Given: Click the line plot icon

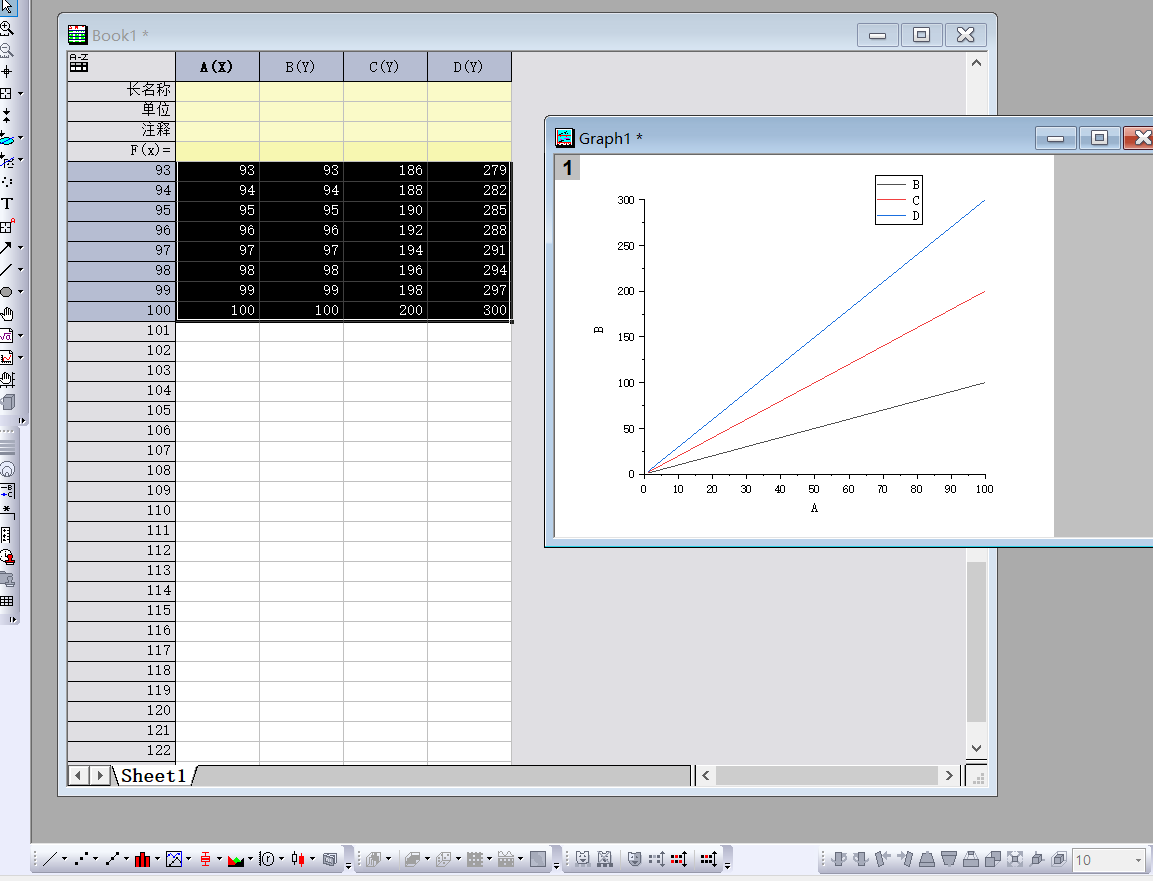Looking at the screenshot, I should (50, 859).
